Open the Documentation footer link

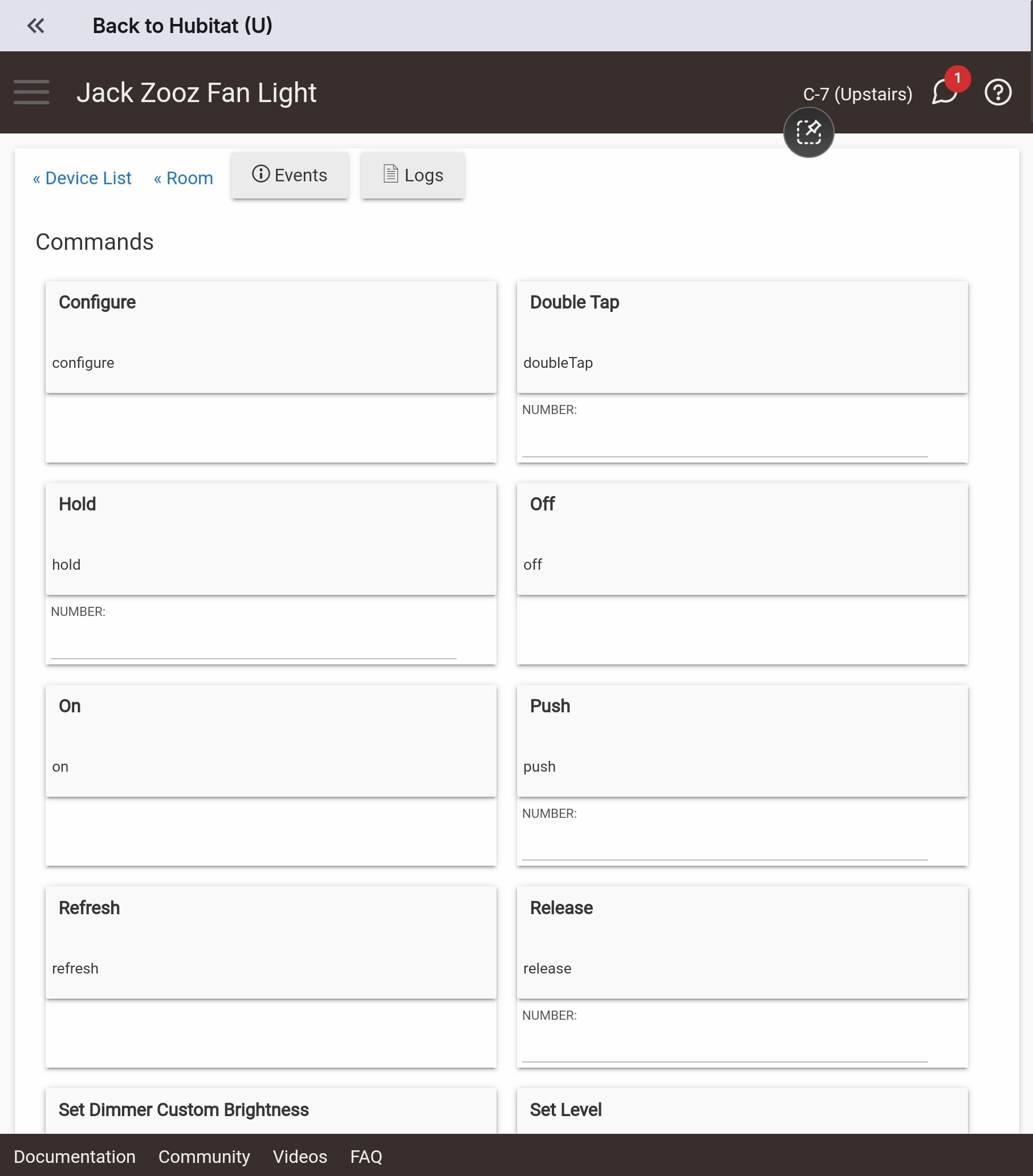(75, 1157)
